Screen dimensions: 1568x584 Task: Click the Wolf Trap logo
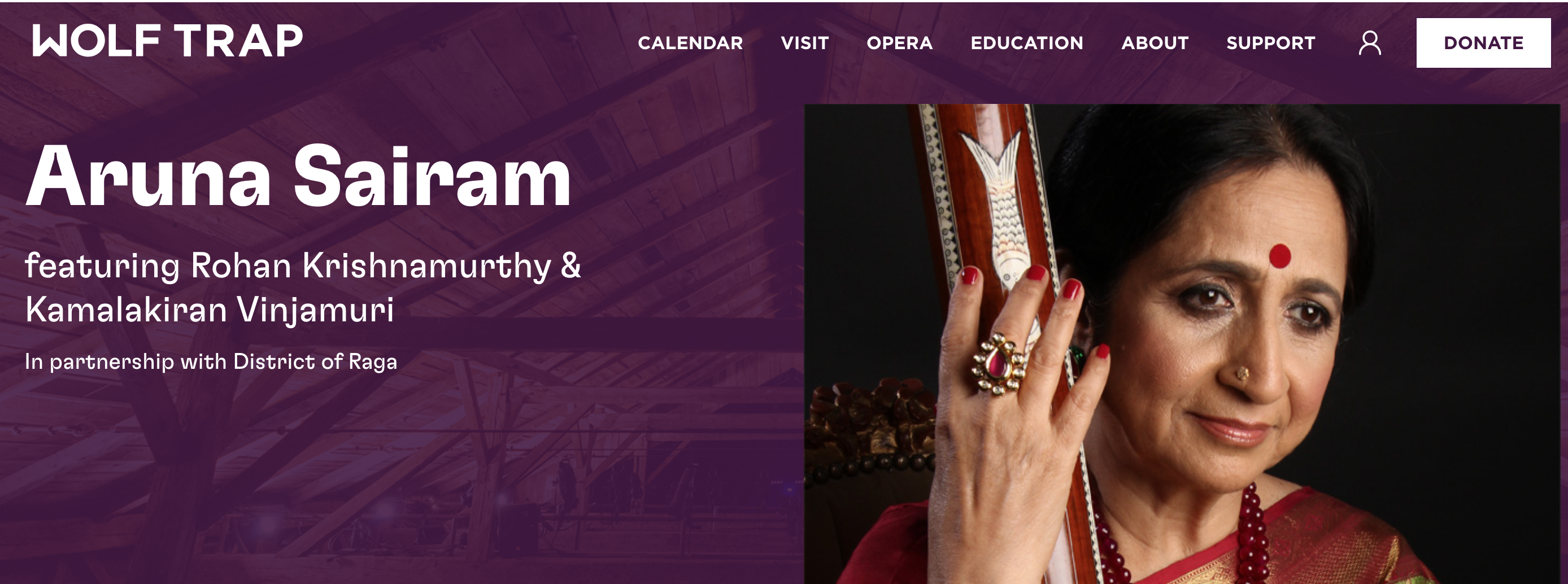tap(167, 41)
